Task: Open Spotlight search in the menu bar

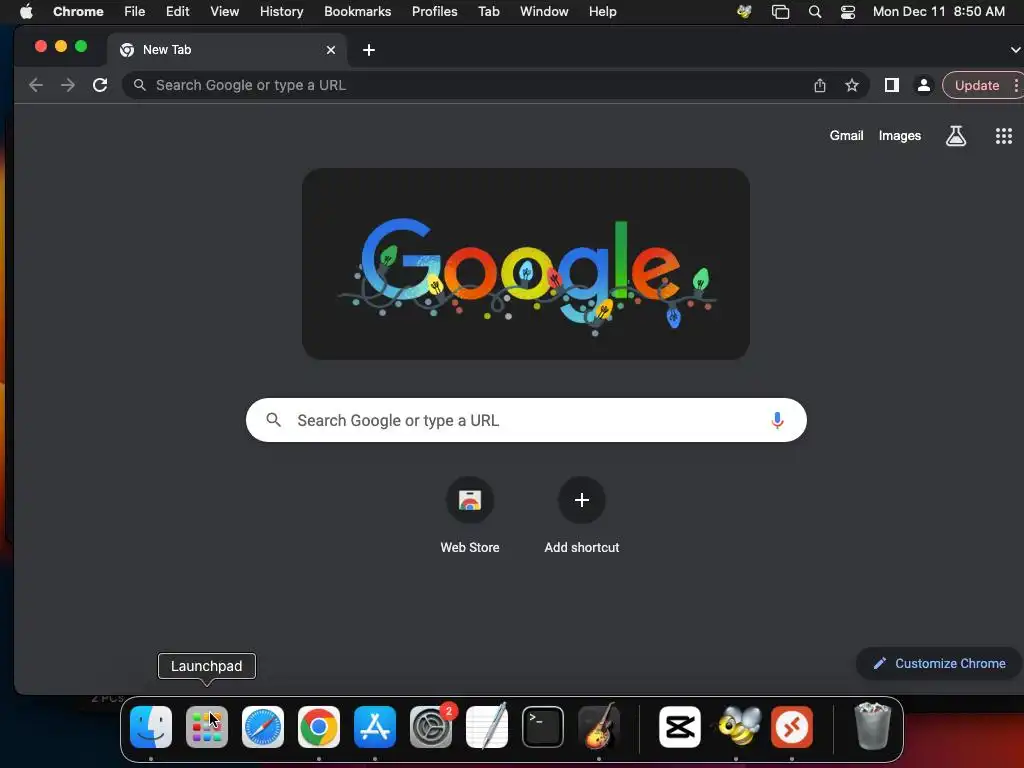Action: pyautogui.click(x=814, y=12)
